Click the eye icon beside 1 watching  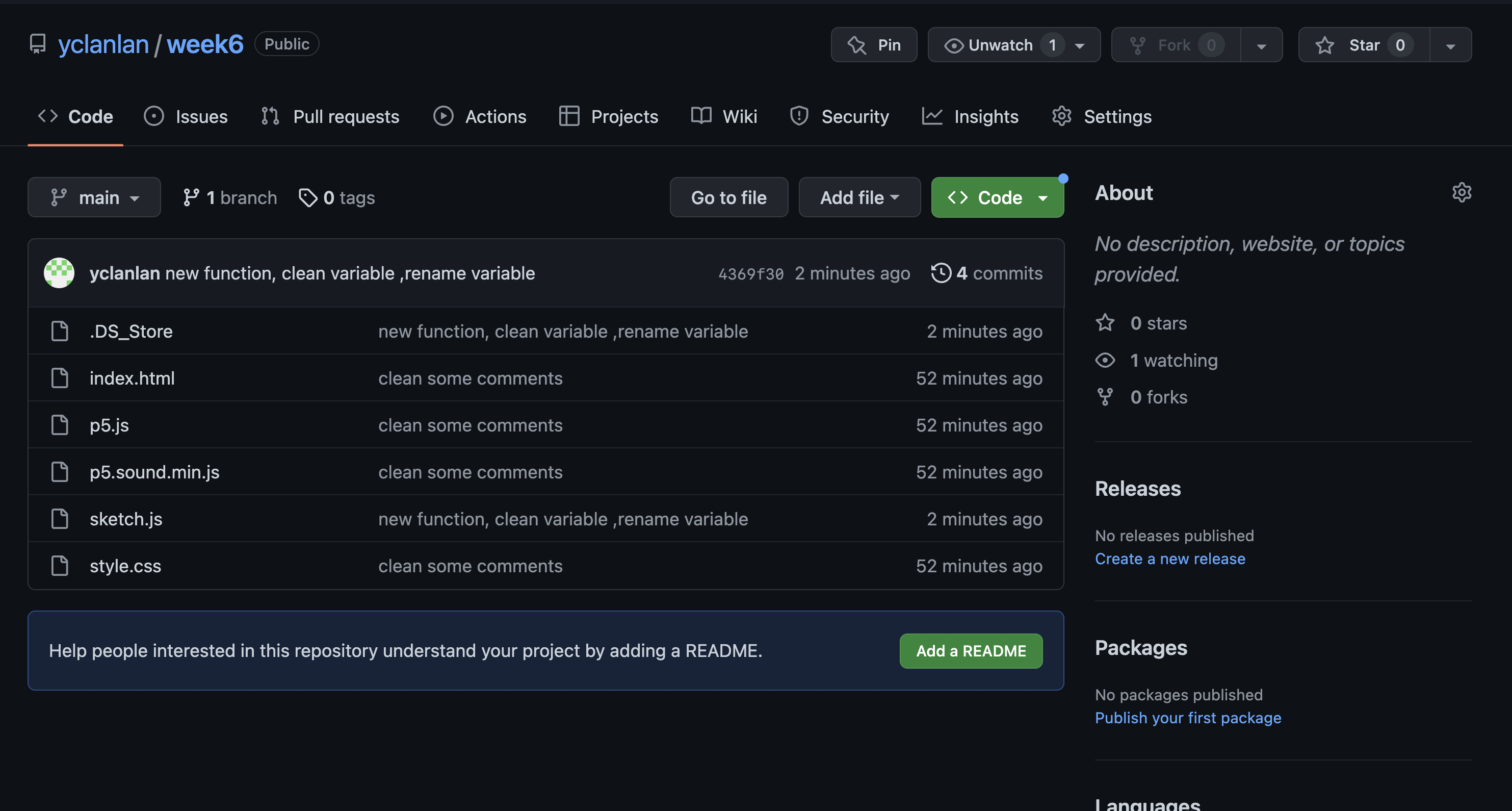tap(1105, 360)
